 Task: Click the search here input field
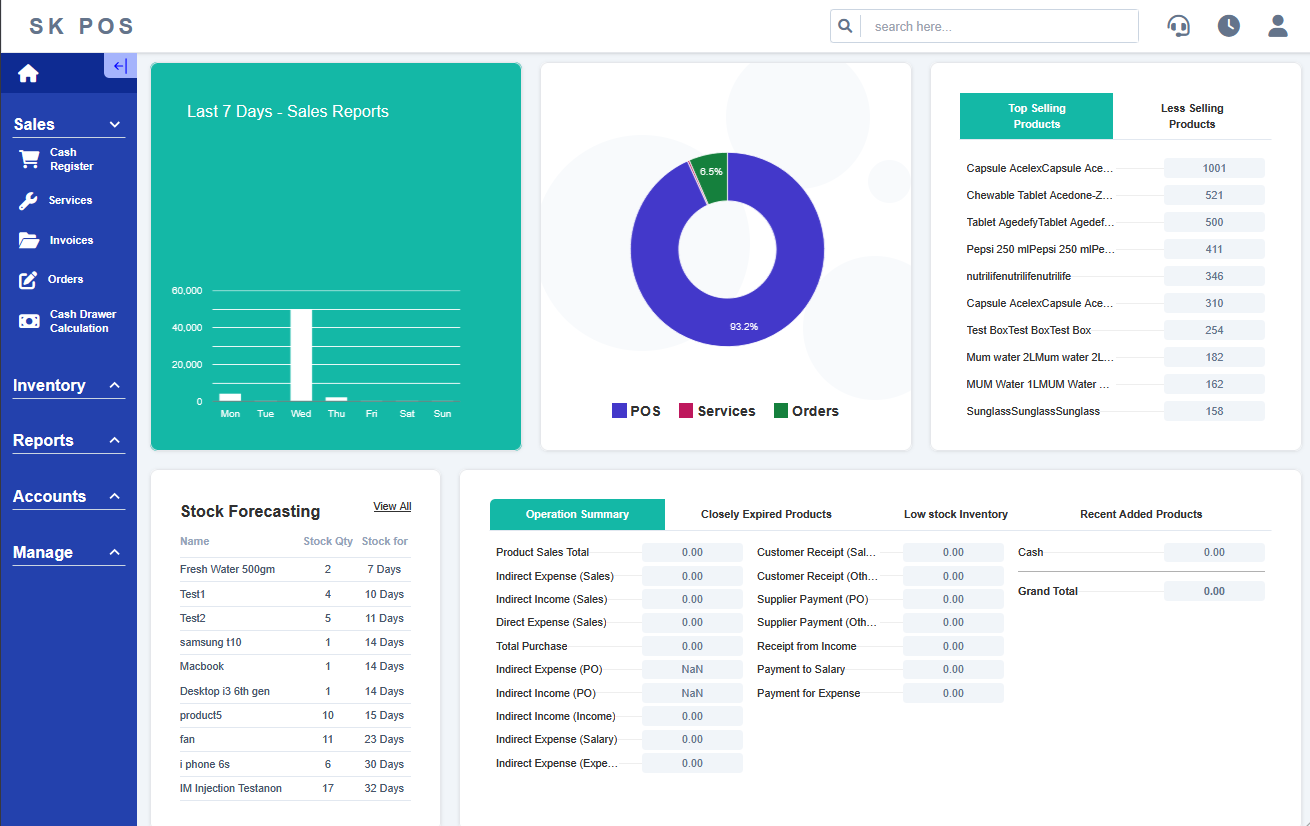click(1000, 27)
